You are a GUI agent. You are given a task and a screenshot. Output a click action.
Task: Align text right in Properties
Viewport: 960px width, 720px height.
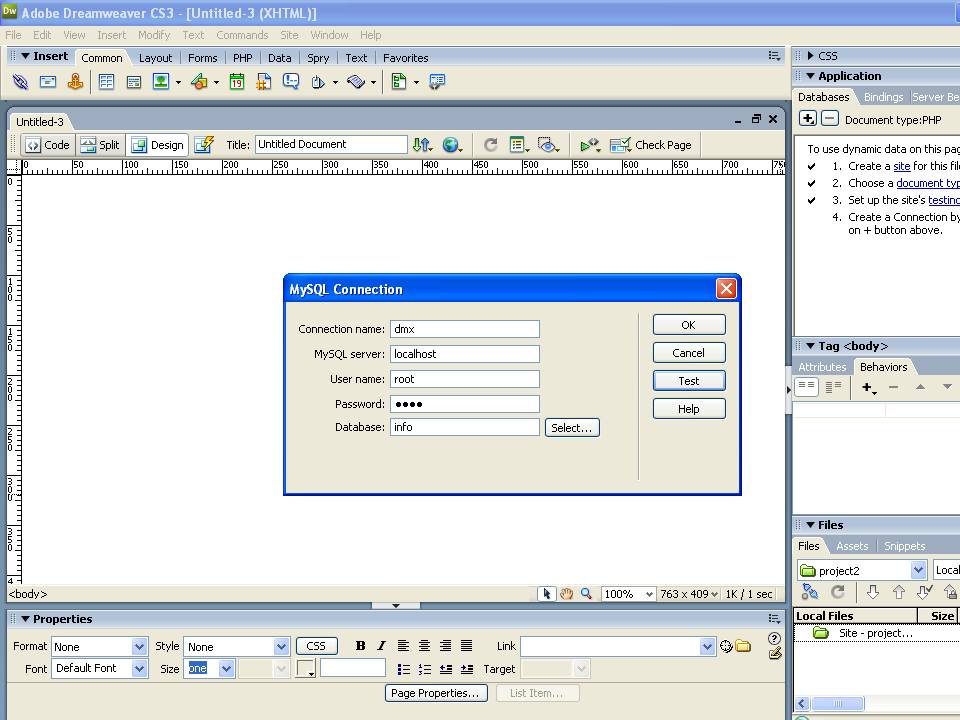tap(446, 646)
